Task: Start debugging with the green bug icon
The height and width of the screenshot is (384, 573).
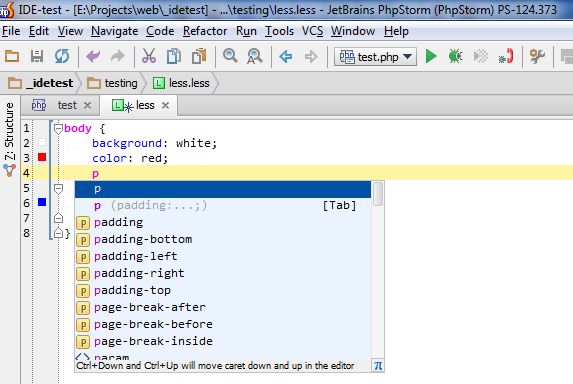Action: 456,56
